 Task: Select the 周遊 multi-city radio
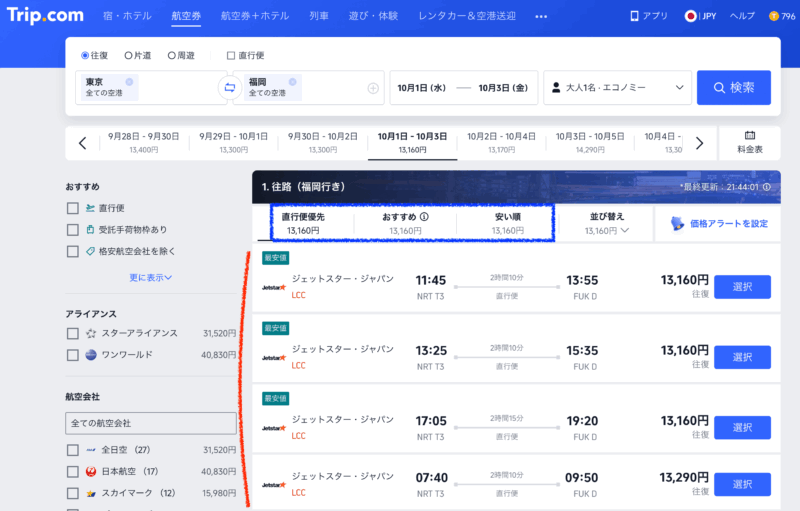[171, 55]
